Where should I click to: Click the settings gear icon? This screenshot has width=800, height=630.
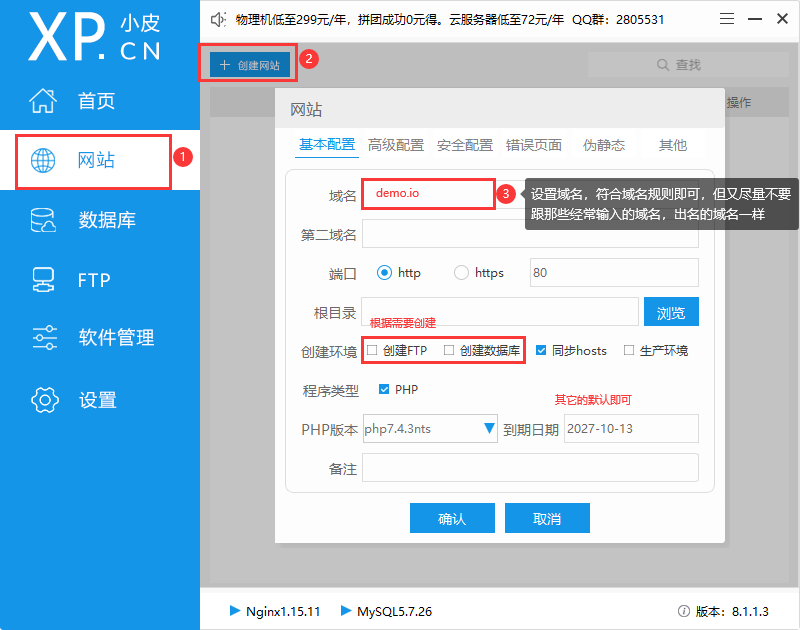44,399
